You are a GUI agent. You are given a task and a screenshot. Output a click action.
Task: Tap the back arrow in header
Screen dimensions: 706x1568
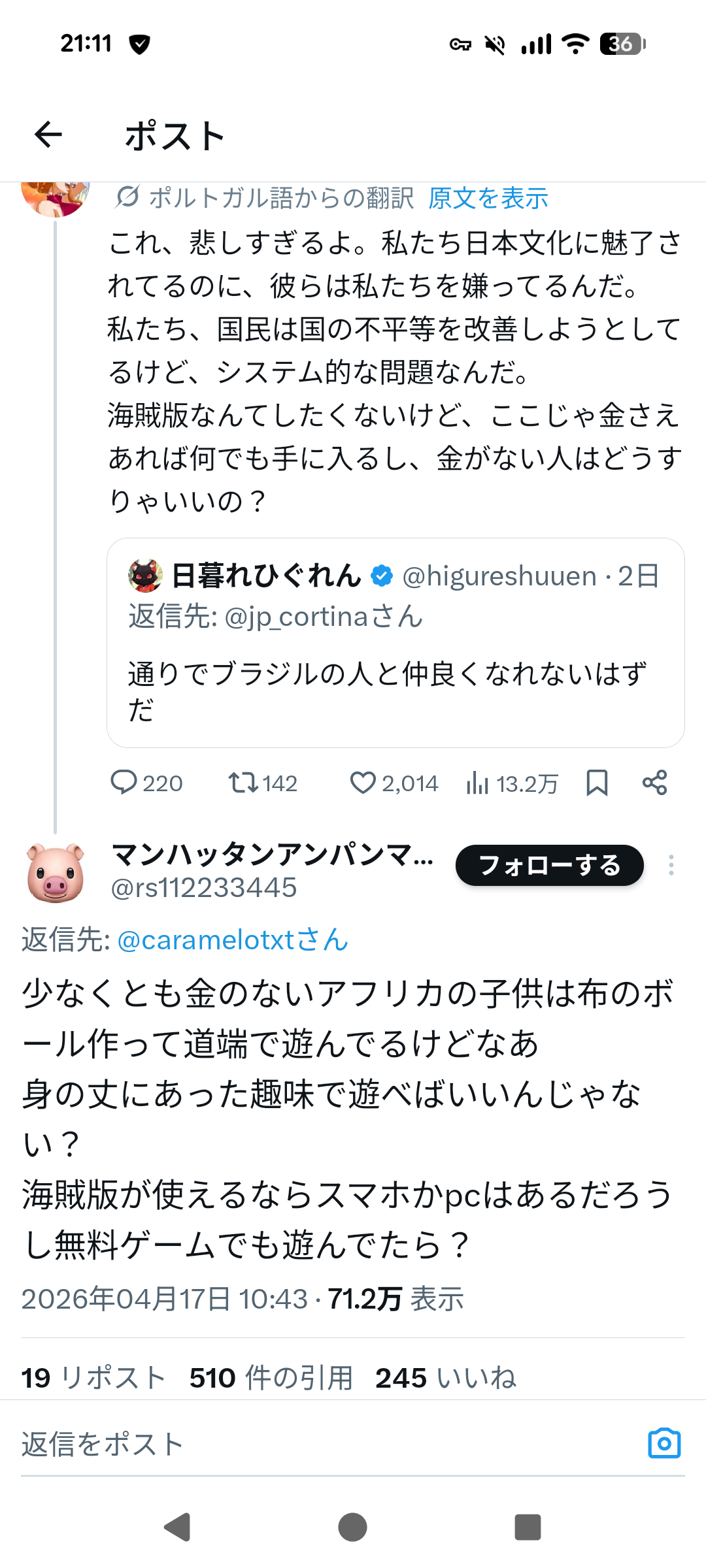point(48,135)
